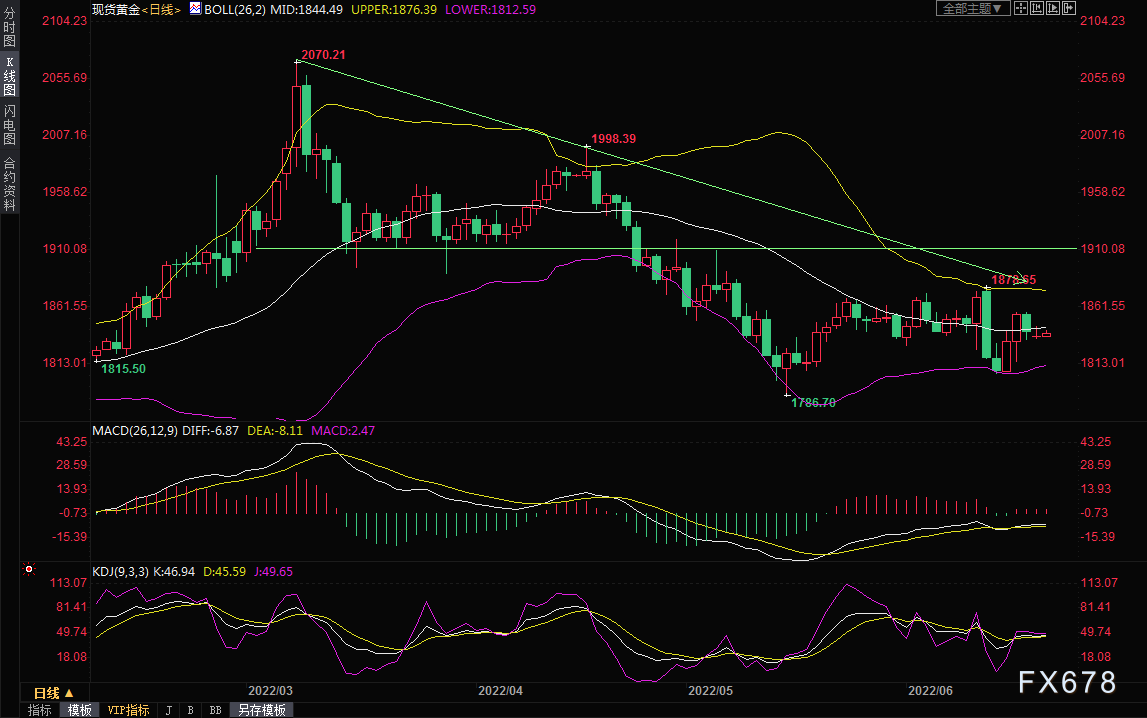Select the 模板 bottom tab
The image size is (1147, 718).
(80, 710)
